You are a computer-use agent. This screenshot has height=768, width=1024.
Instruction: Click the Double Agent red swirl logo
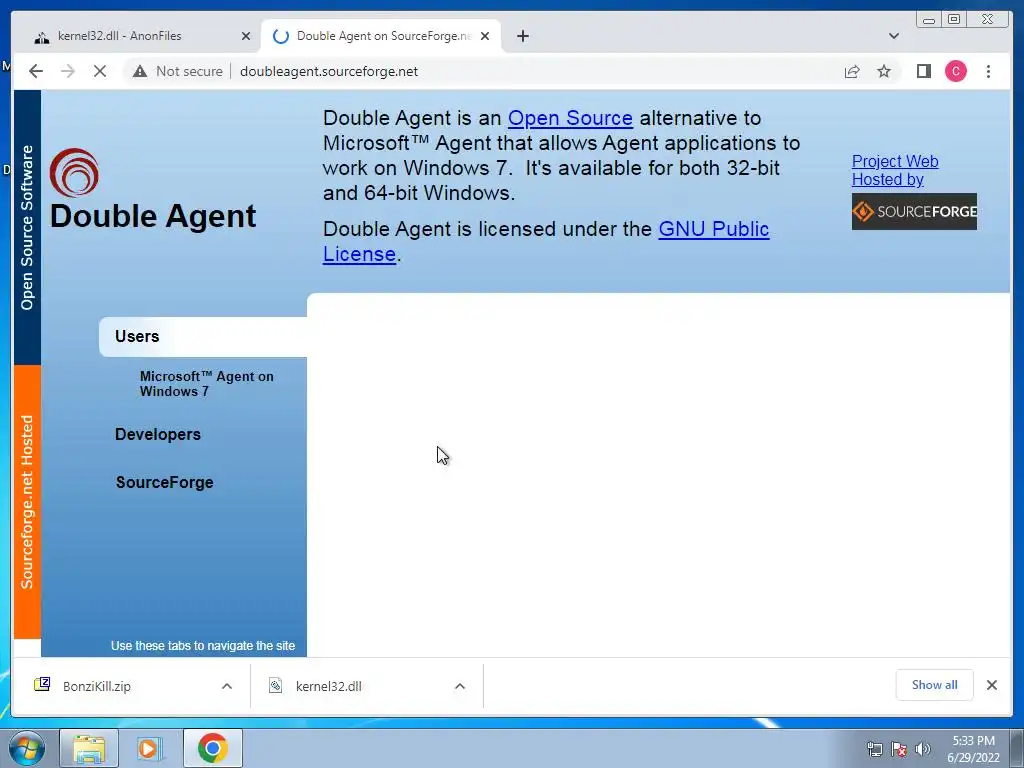(74, 172)
